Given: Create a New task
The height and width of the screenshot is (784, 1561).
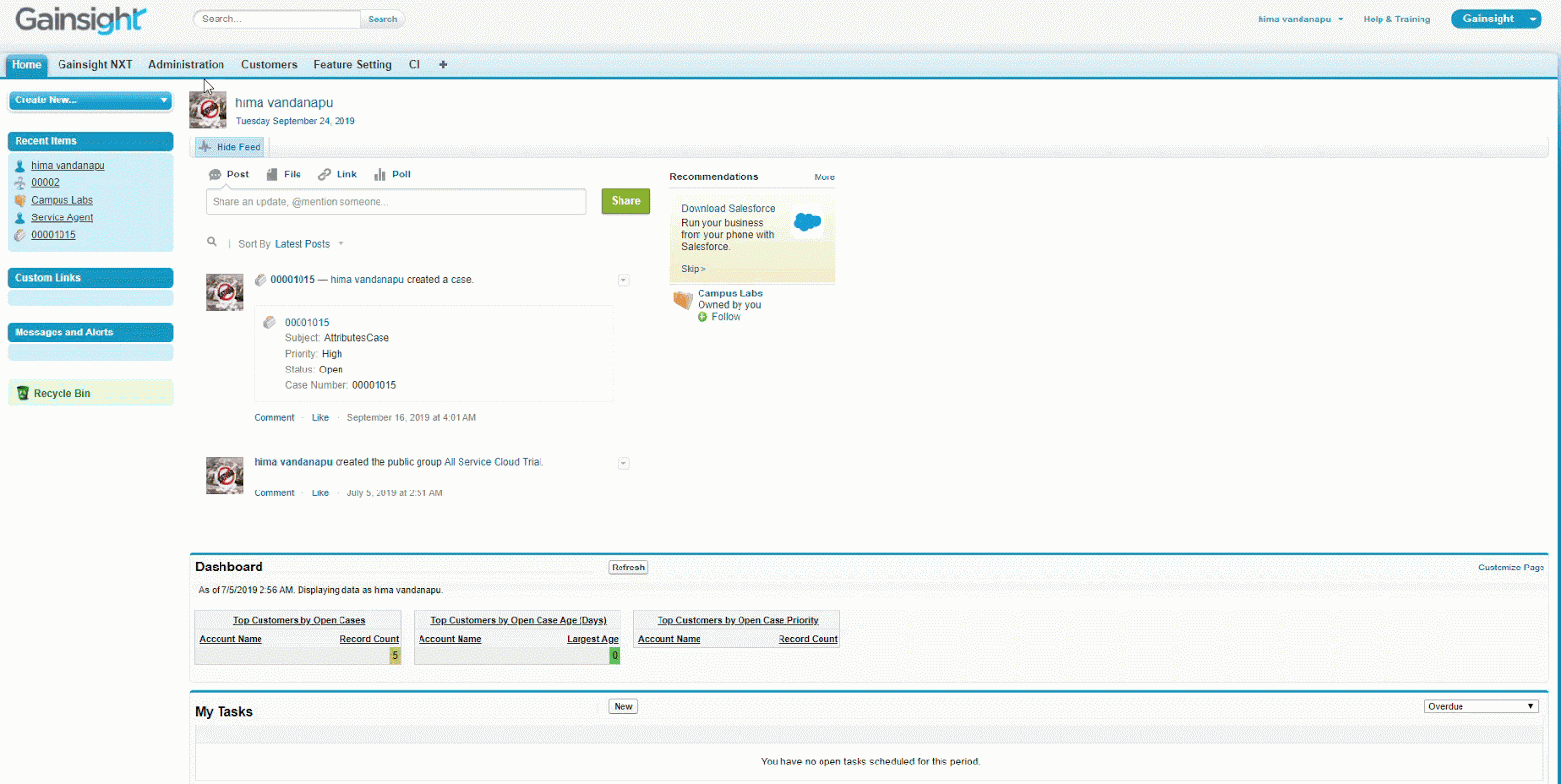Looking at the screenshot, I should (623, 706).
